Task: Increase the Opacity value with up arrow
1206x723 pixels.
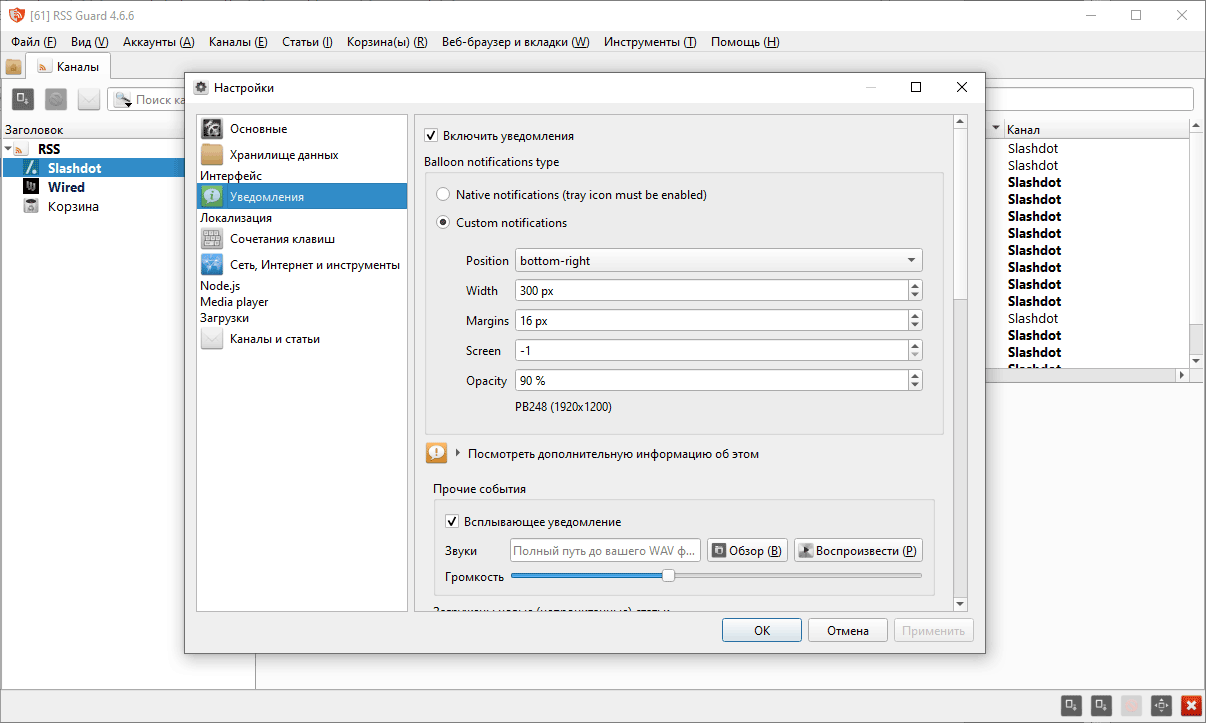Action: 915,376
